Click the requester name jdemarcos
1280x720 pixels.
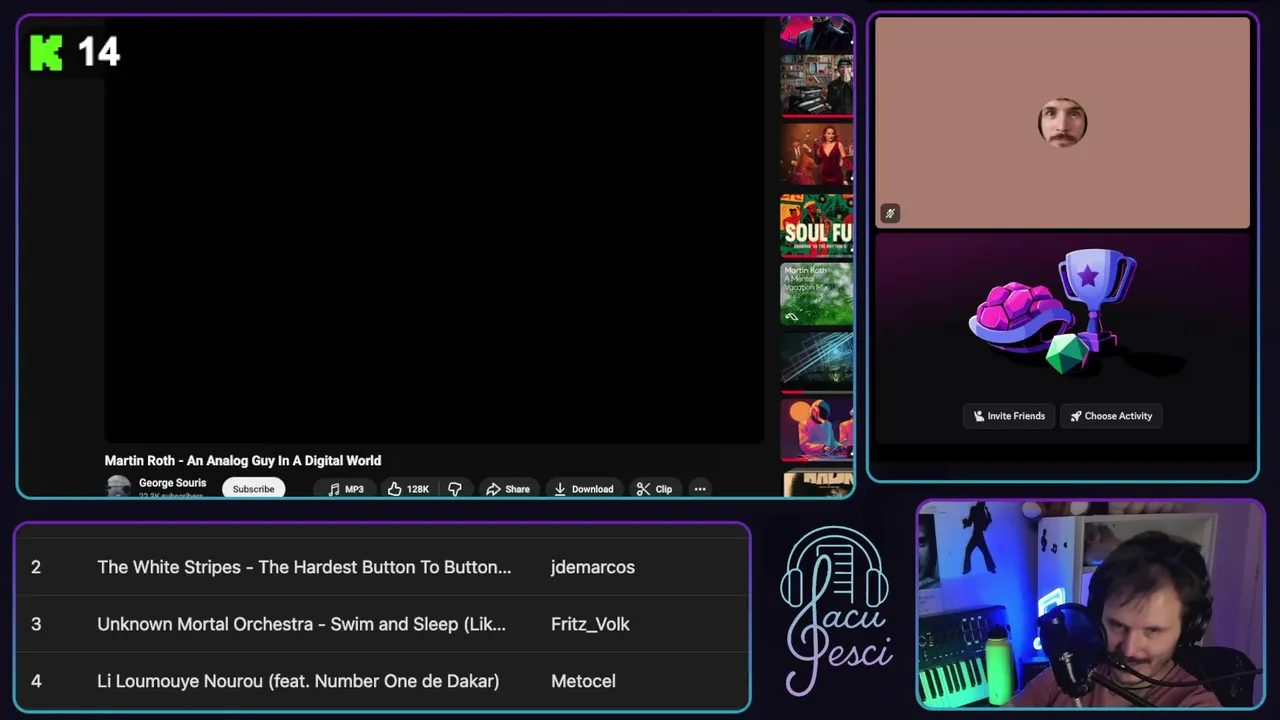click(592, 567)
